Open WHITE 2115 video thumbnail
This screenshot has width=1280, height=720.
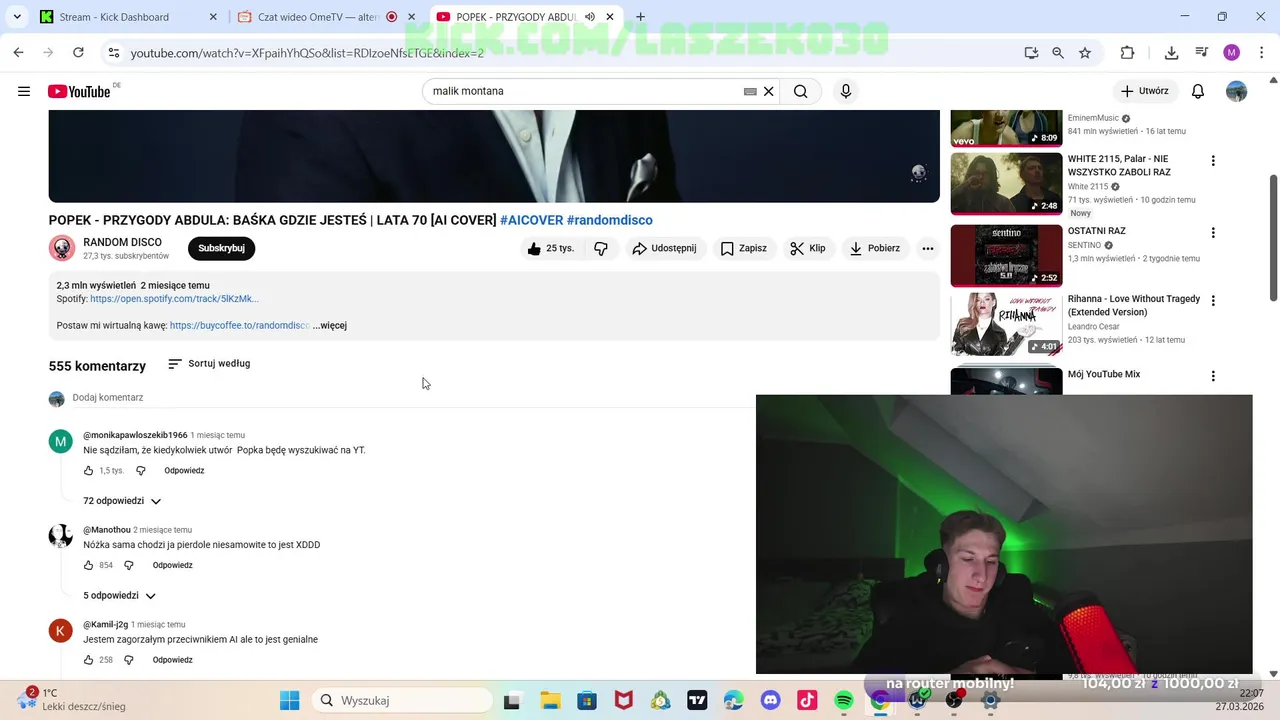point(1006,183)
